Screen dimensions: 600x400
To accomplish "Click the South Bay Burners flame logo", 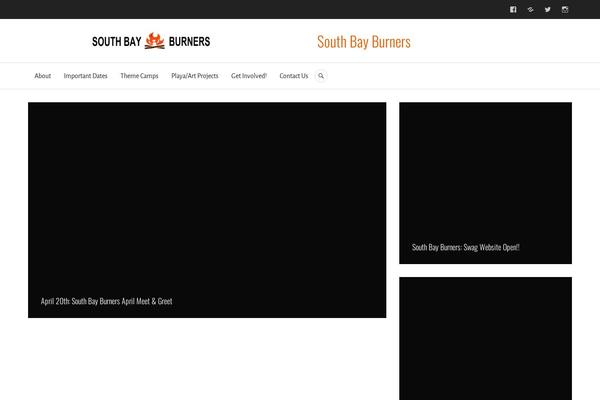I will (x=151, y=41).
